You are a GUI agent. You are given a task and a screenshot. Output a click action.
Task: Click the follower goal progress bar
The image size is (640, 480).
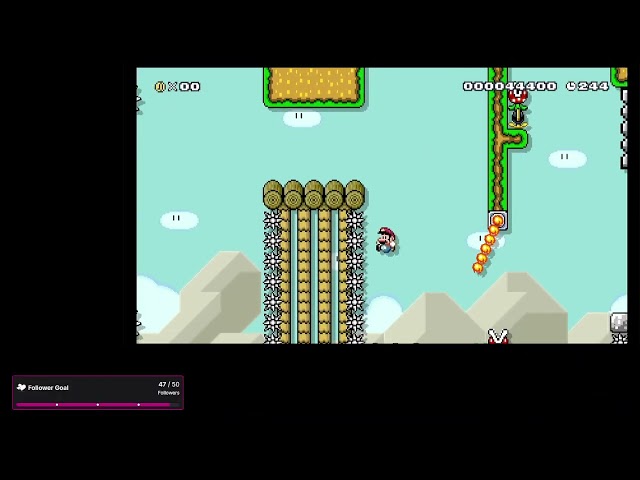click(x=98, y=405)
